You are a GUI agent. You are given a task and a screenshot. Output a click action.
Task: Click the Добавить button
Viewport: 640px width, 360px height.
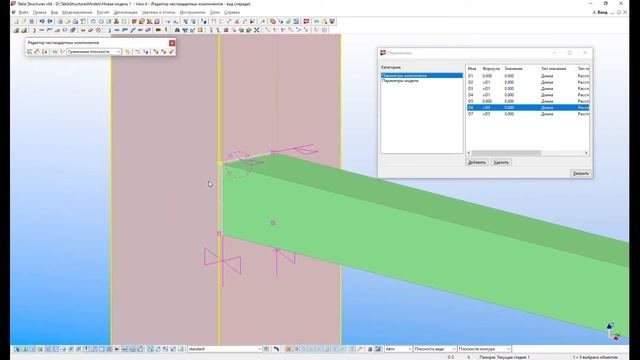477,162
